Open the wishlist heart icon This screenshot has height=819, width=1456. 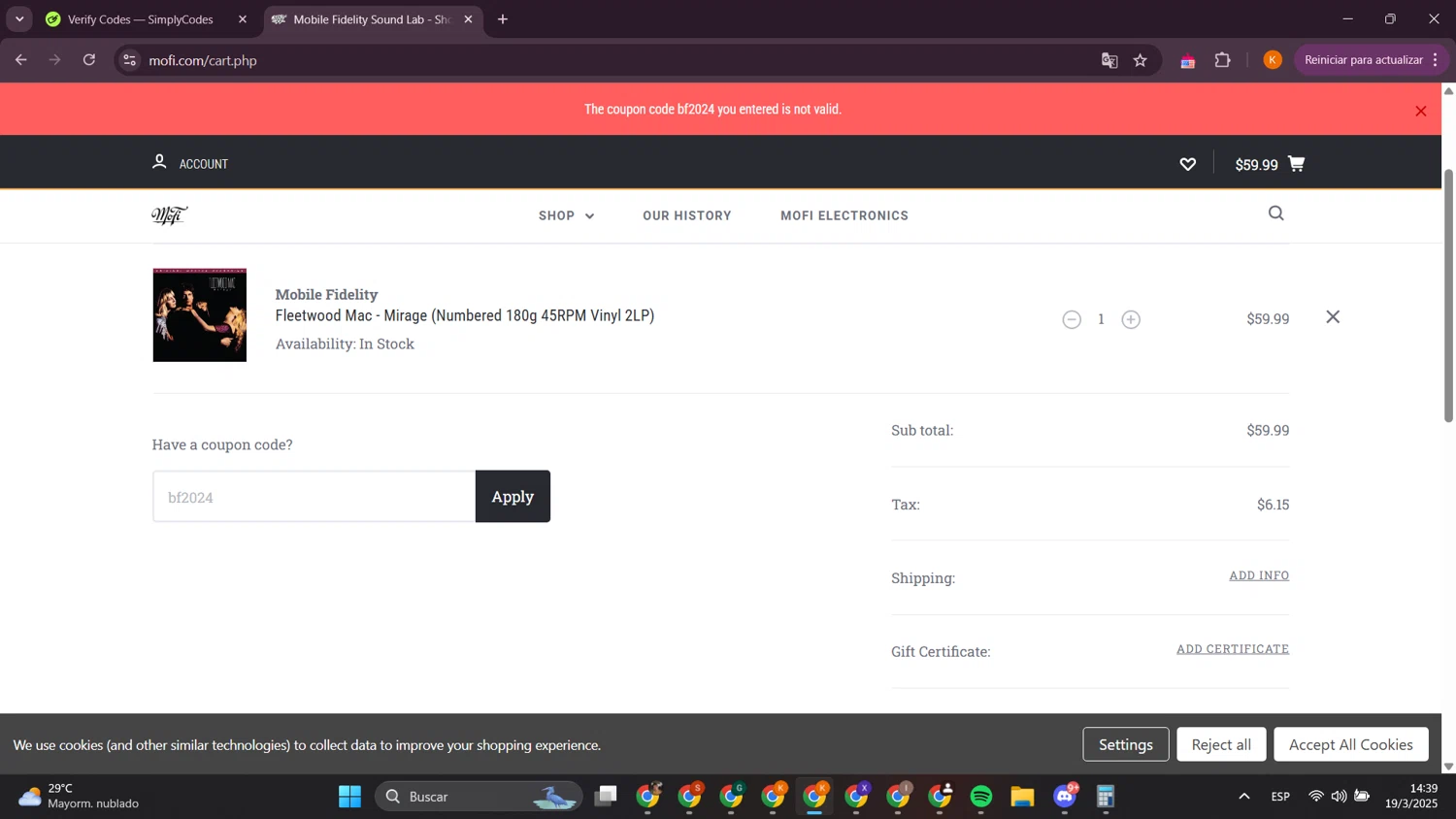(x=1187, y=164)
